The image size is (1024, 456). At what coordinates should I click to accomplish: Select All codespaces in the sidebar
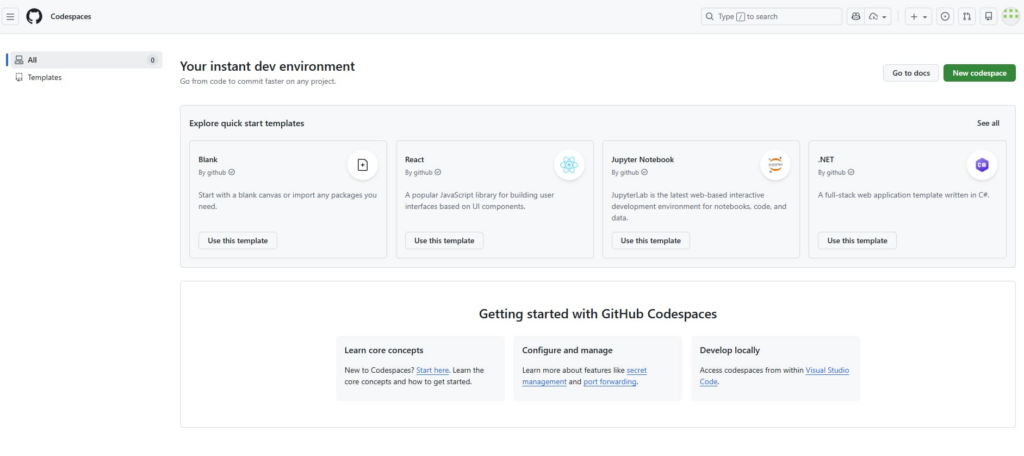click(84, 60)
